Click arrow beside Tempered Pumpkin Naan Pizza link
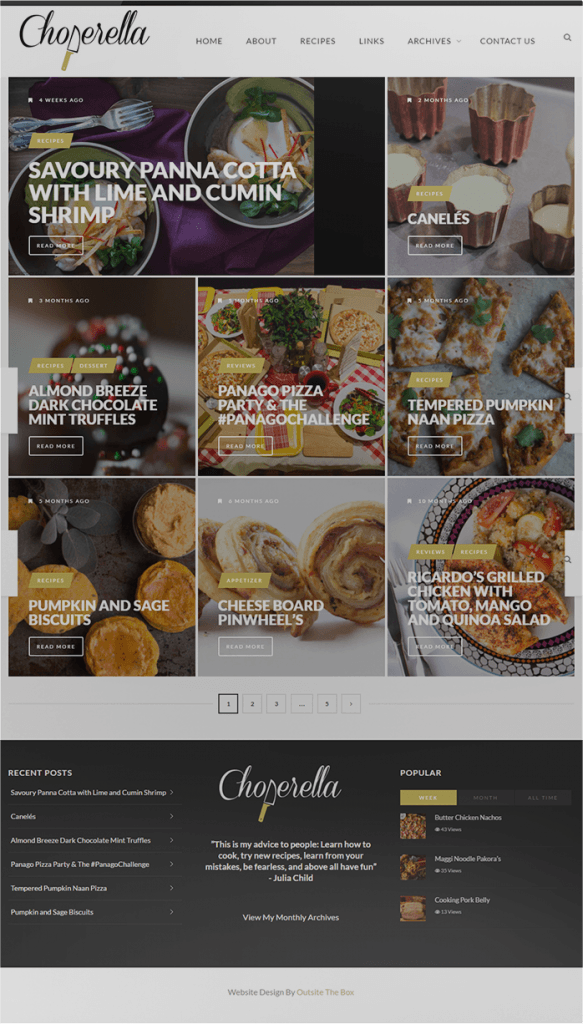The height and width of the screenshot is (1024, 583). point(172,888)
